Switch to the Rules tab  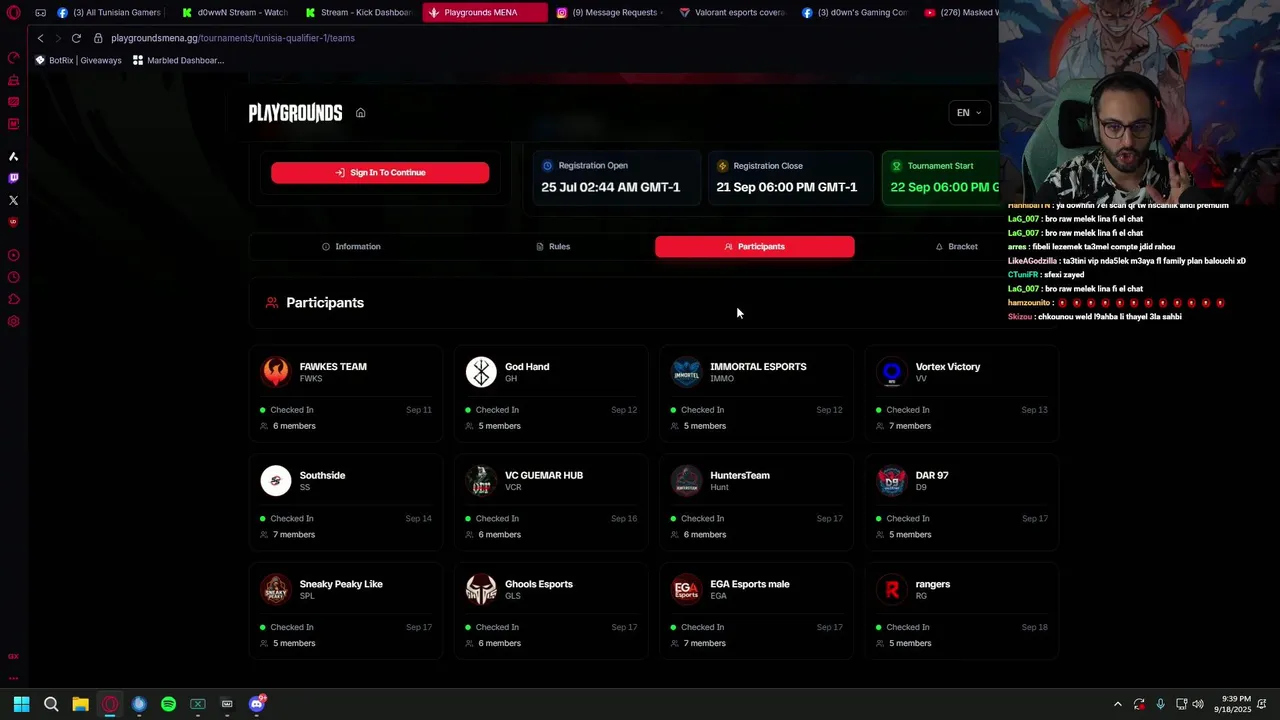tap(553, 247)
